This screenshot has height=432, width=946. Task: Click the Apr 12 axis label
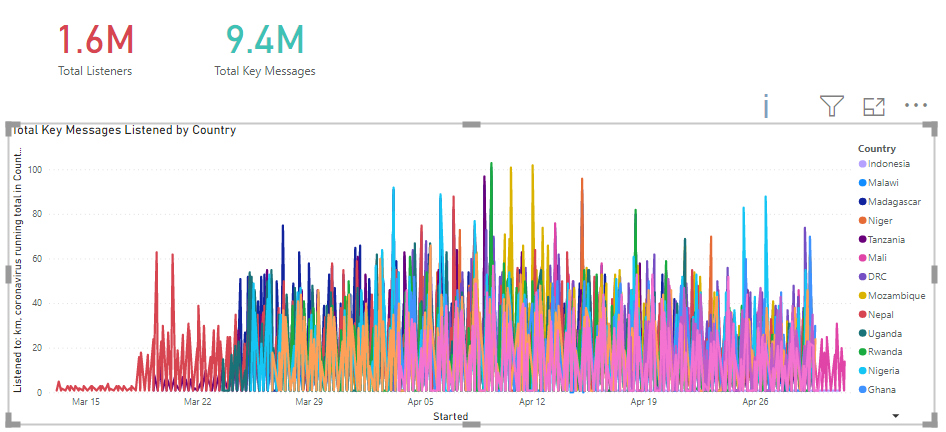point(532,402)
